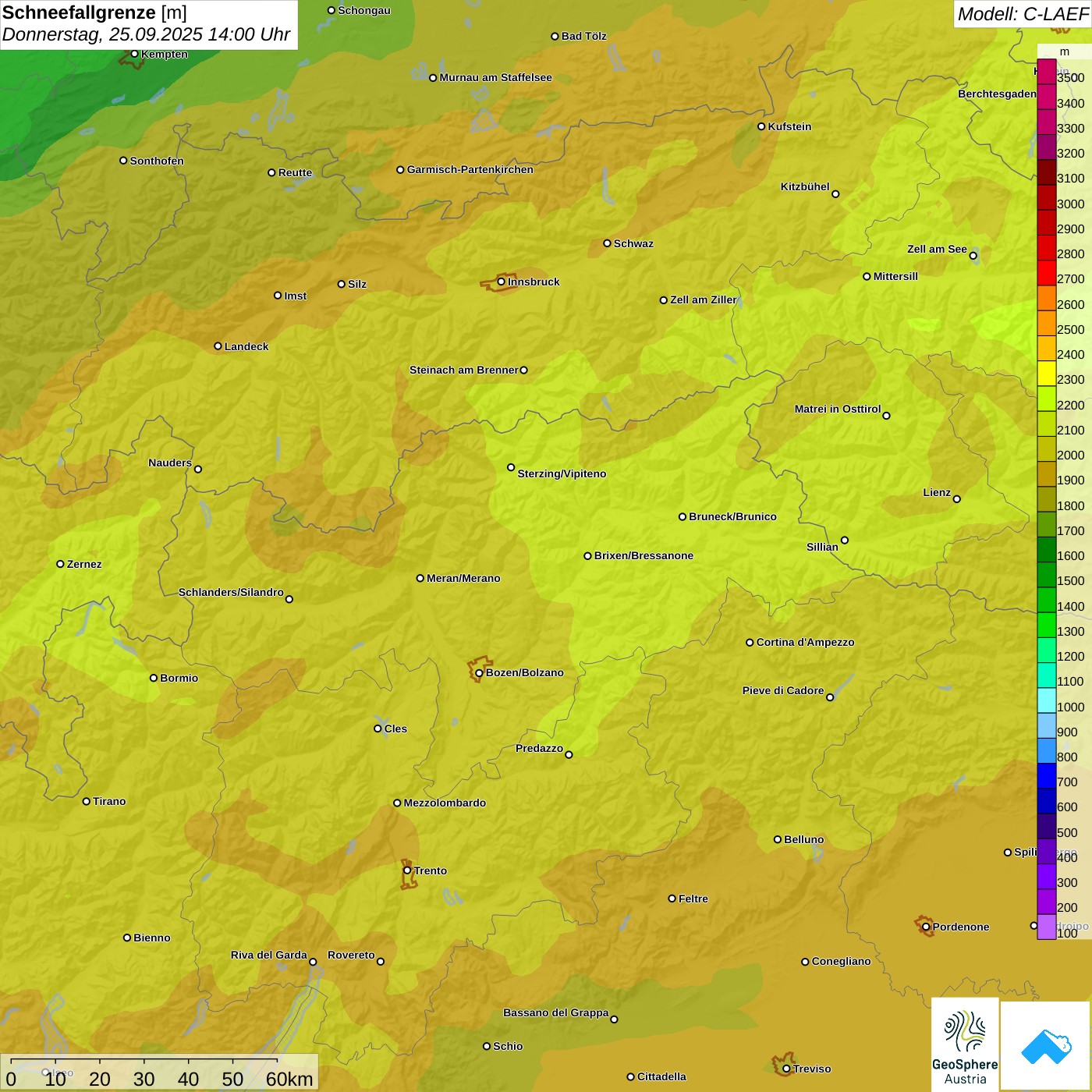Click the dark blue legend swatch between 600 and 700
The width and height of the screenshot is (1092, 1092).
click(x=1047, y=800)
